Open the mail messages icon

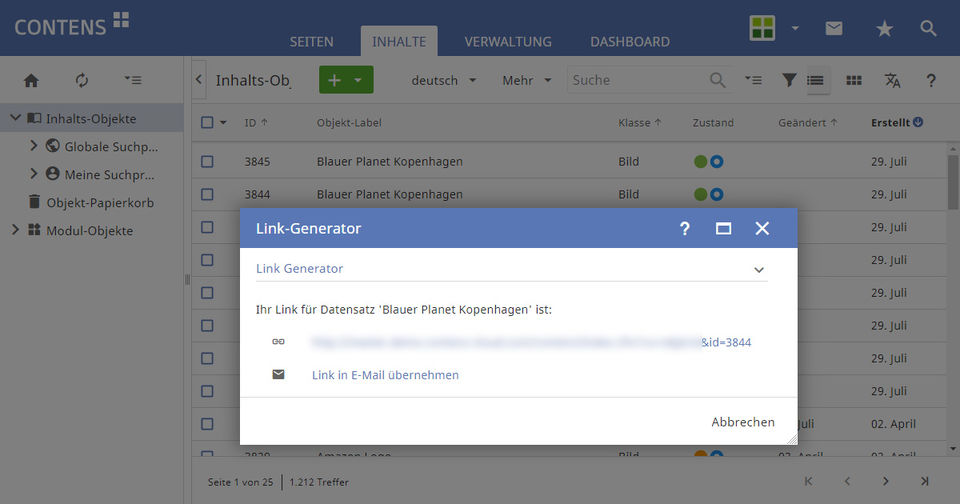click(x=834, y=29)
